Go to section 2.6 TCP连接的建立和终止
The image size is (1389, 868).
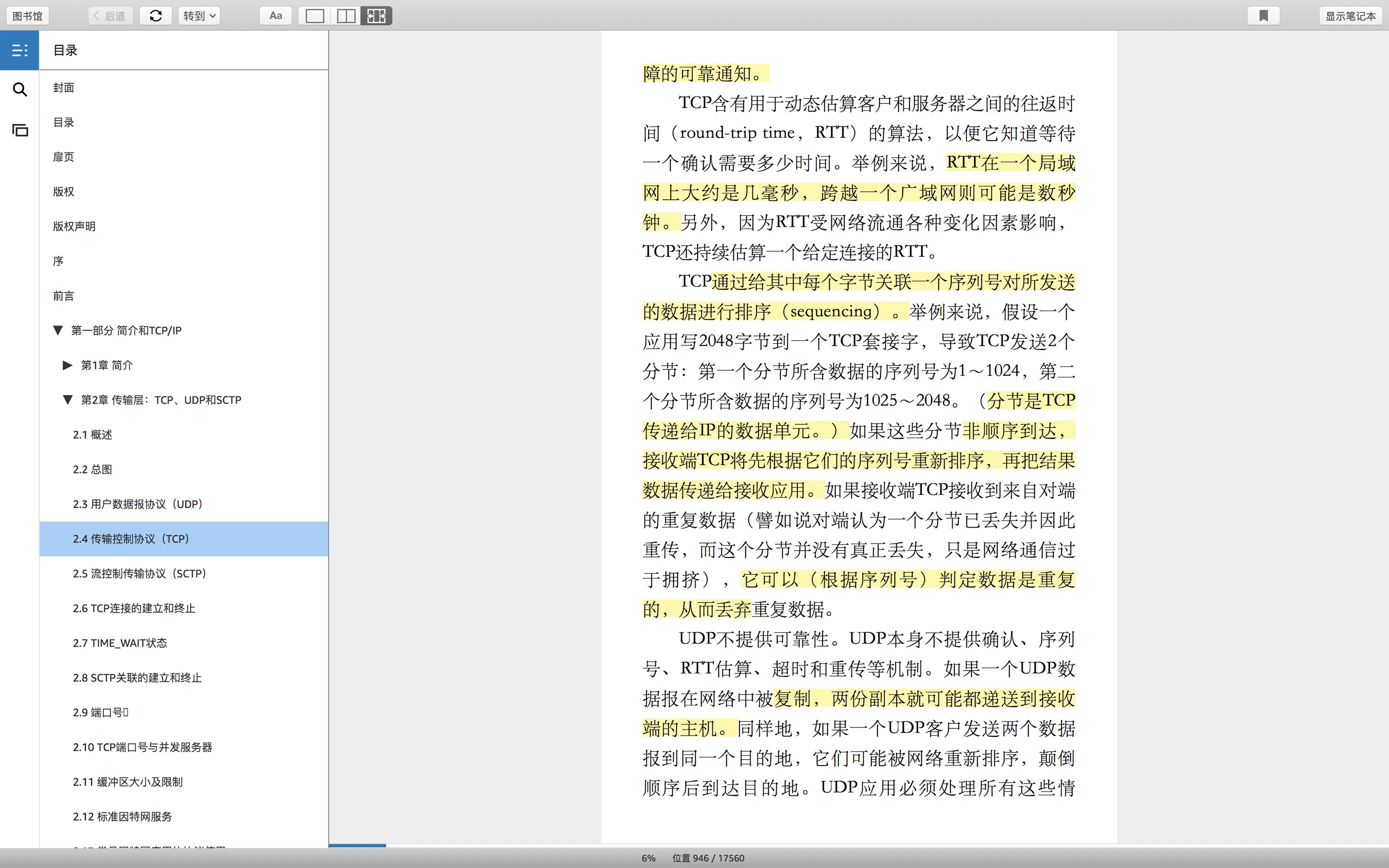pos(134,609)
